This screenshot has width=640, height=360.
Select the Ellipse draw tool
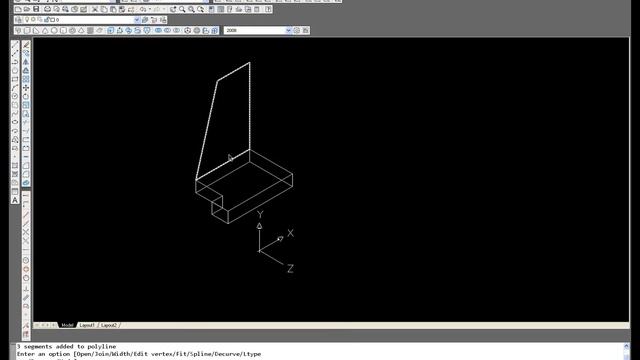(x=15, y=122)
